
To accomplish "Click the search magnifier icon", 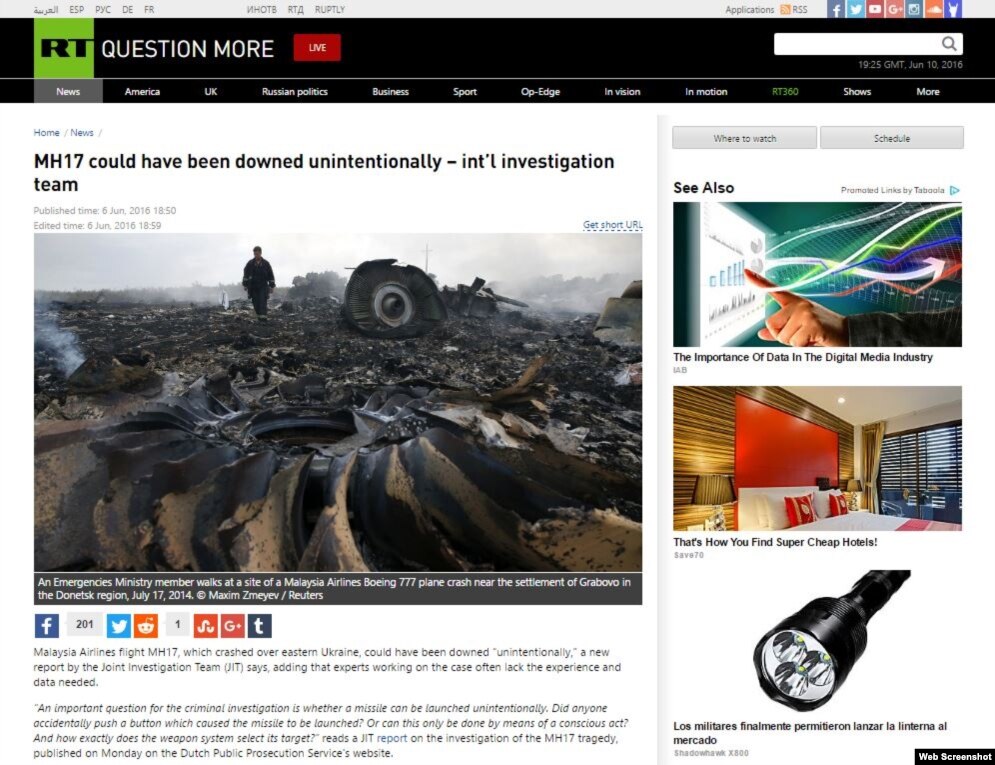I will (x=949, y=44).
